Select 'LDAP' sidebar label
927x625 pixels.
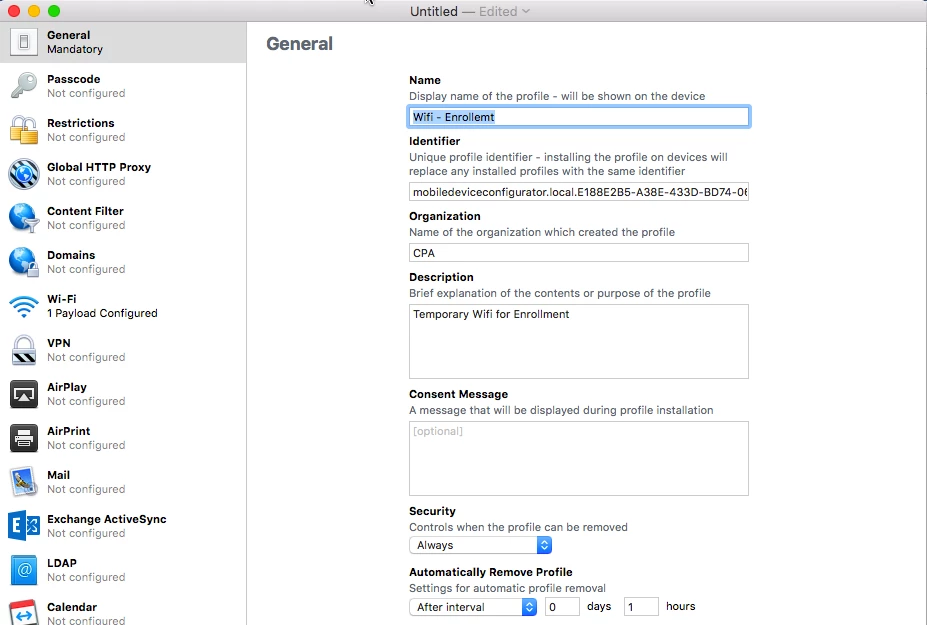pos(62,563)
